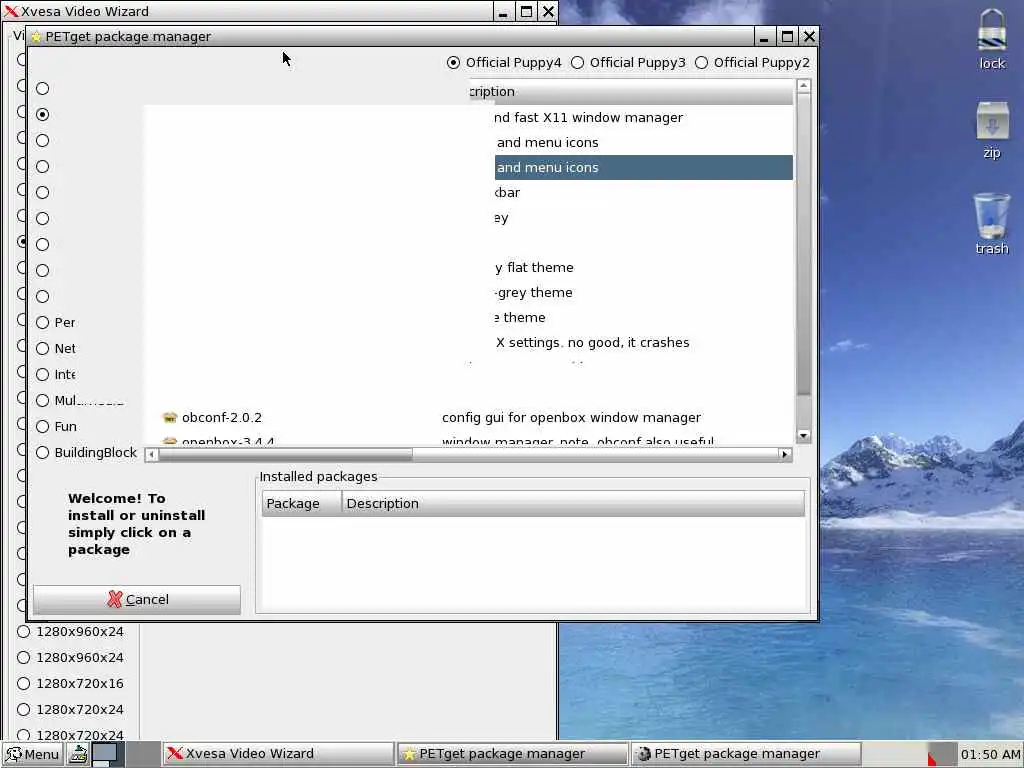Switch to the star-icon PETget taskbar entry
Image resolution: width=1024 pixels, height=768 pixels.
(x=513, y=754)
